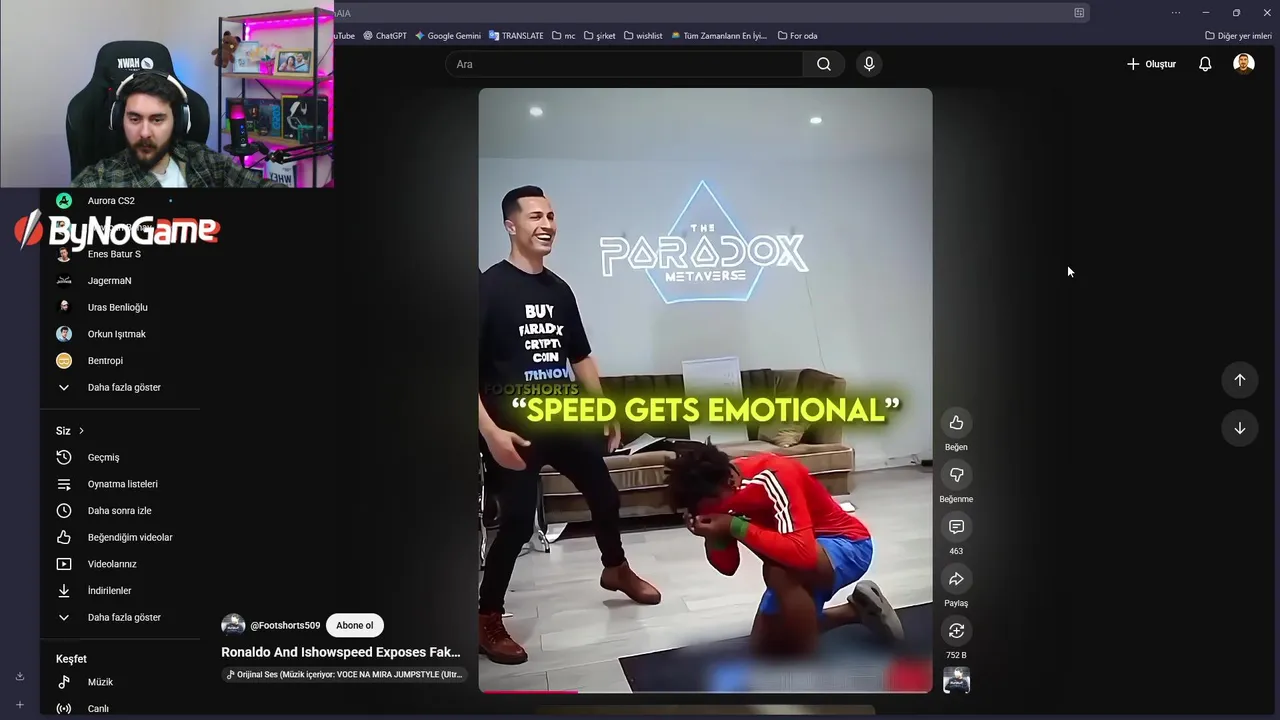Share the short via Paylaş arrow
The image size is (1280, 720).
(956, 579)
